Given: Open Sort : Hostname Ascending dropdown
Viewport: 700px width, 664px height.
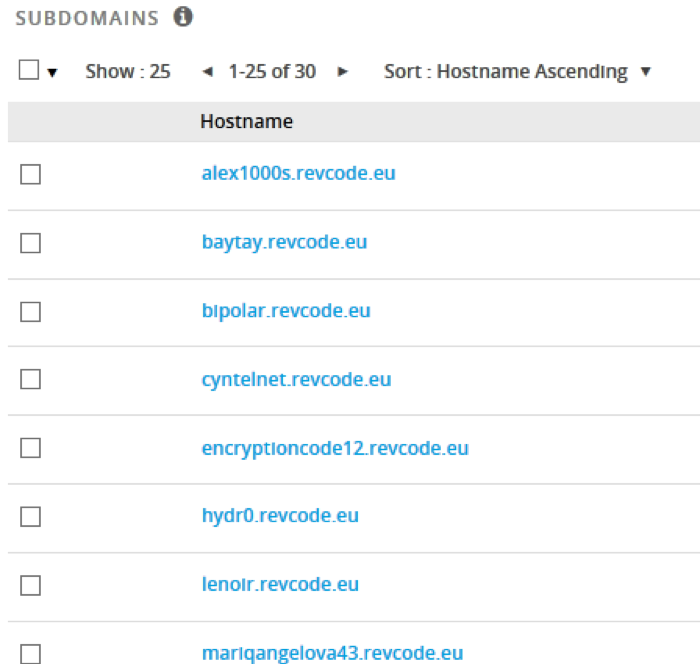Looking at the screenshot, I should coord(518,71).
